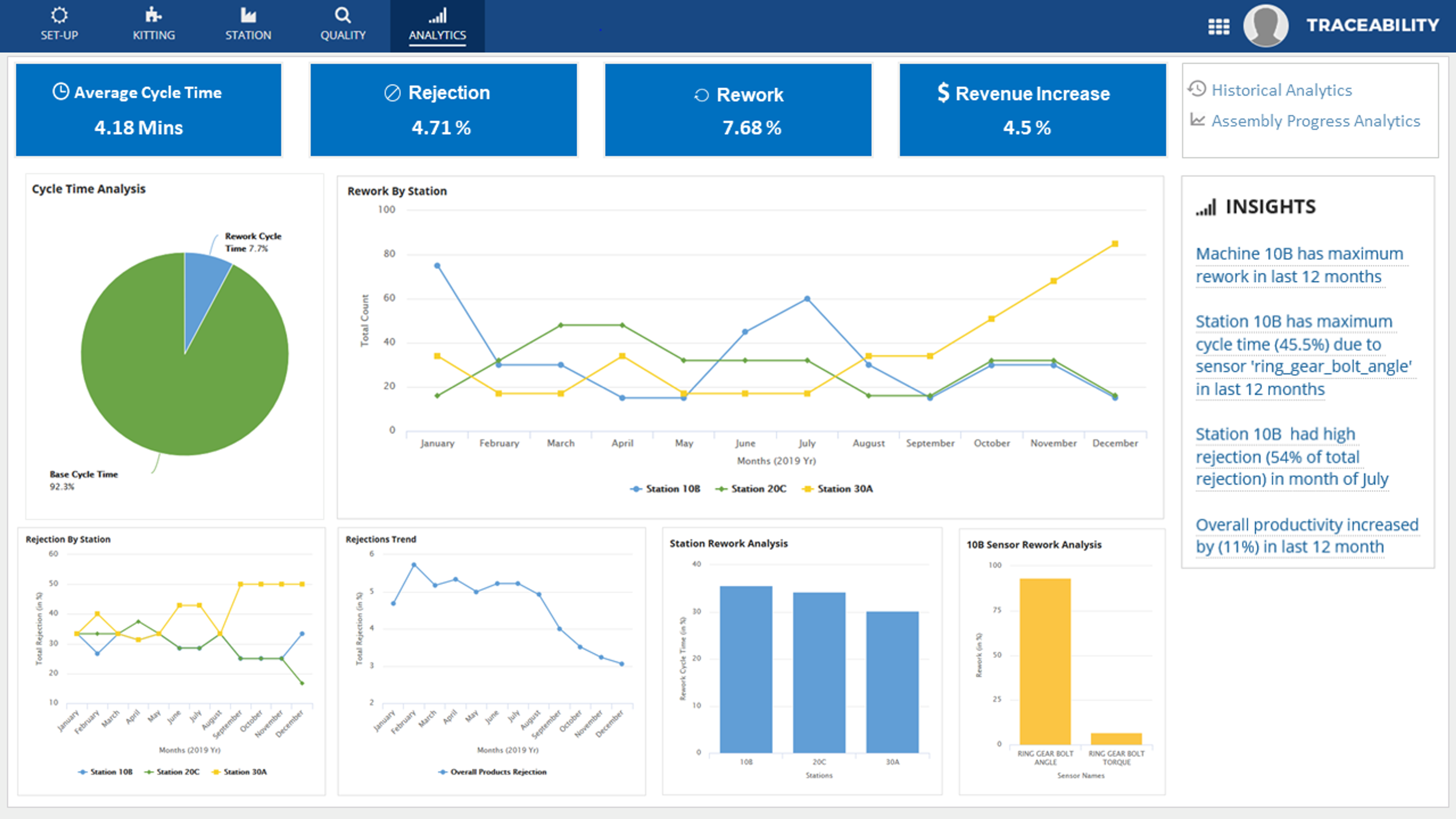Image resolution: width=1456 pixels, height=819 pixels.
Task: Click Station 10B July point in Rework chart
Action: point(806,299)
